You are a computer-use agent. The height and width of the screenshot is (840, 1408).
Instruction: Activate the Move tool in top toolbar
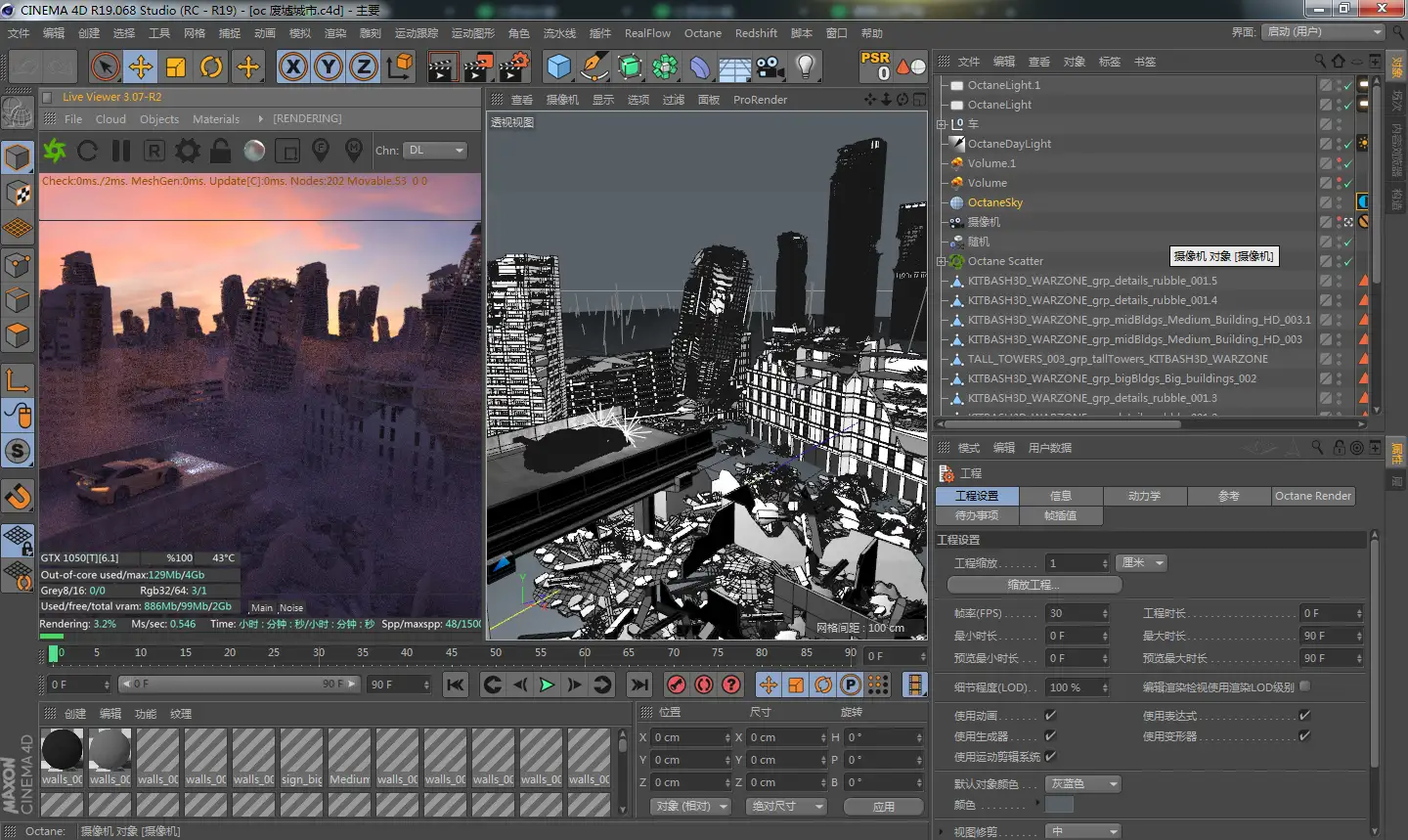coord(141,67)
